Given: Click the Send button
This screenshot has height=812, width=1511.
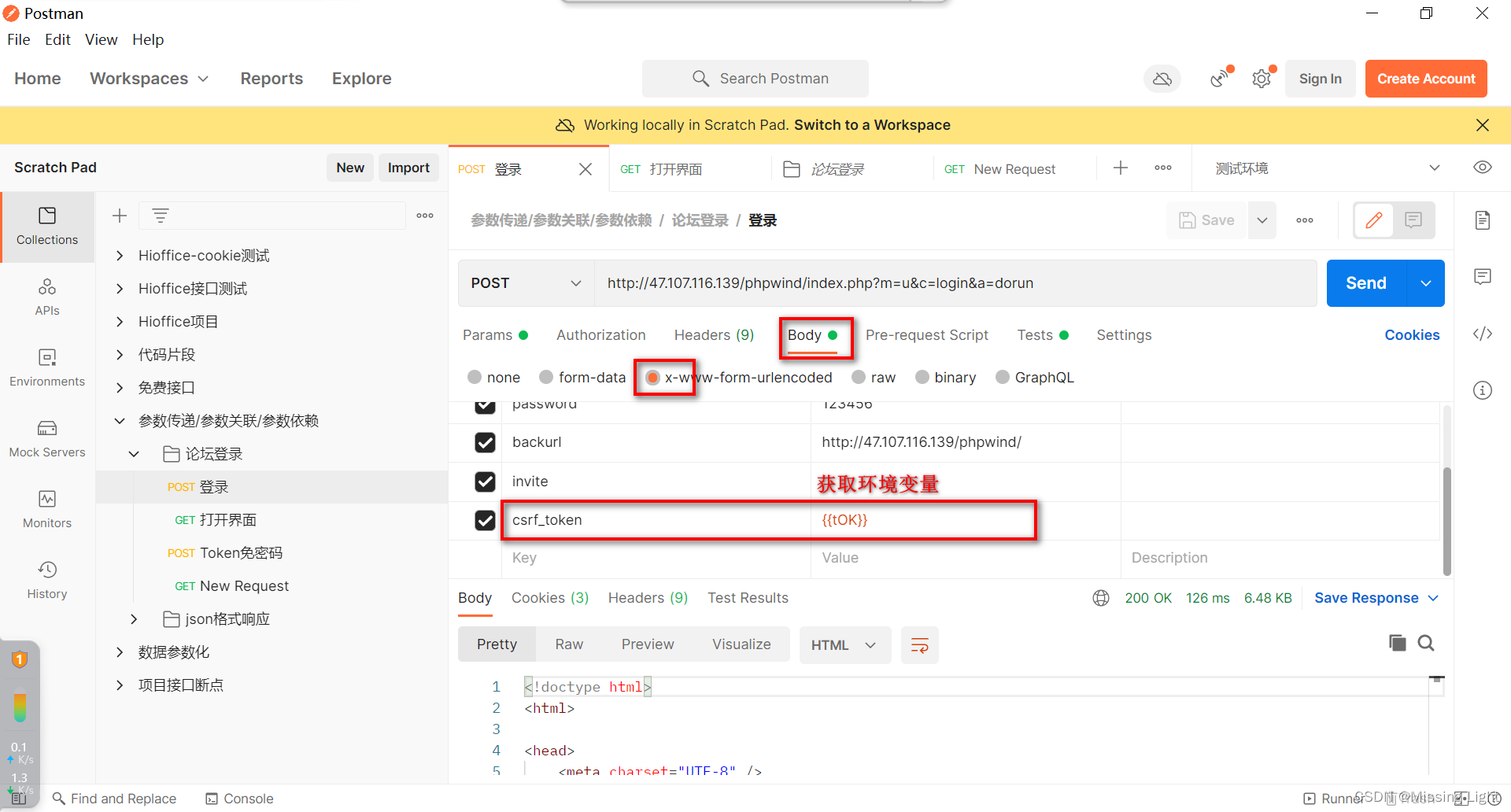Looking at the screenshot, I should 1365,283.
